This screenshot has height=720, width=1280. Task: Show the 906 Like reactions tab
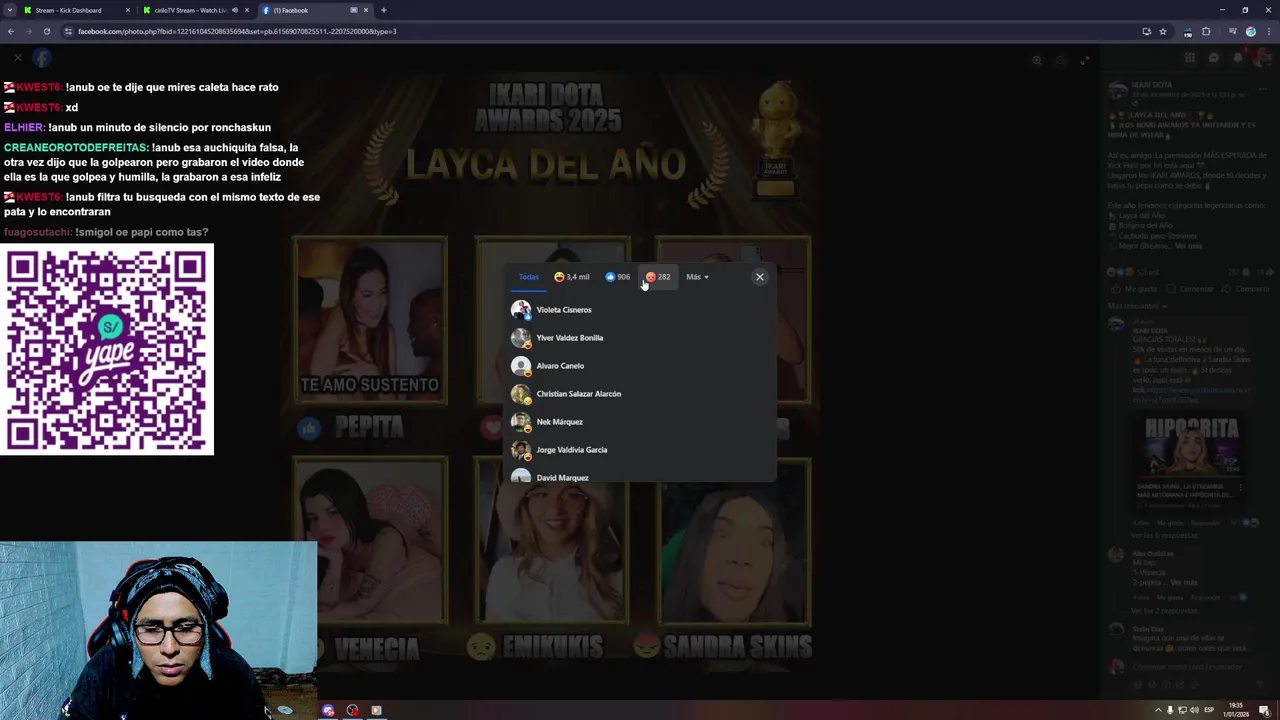618,277
